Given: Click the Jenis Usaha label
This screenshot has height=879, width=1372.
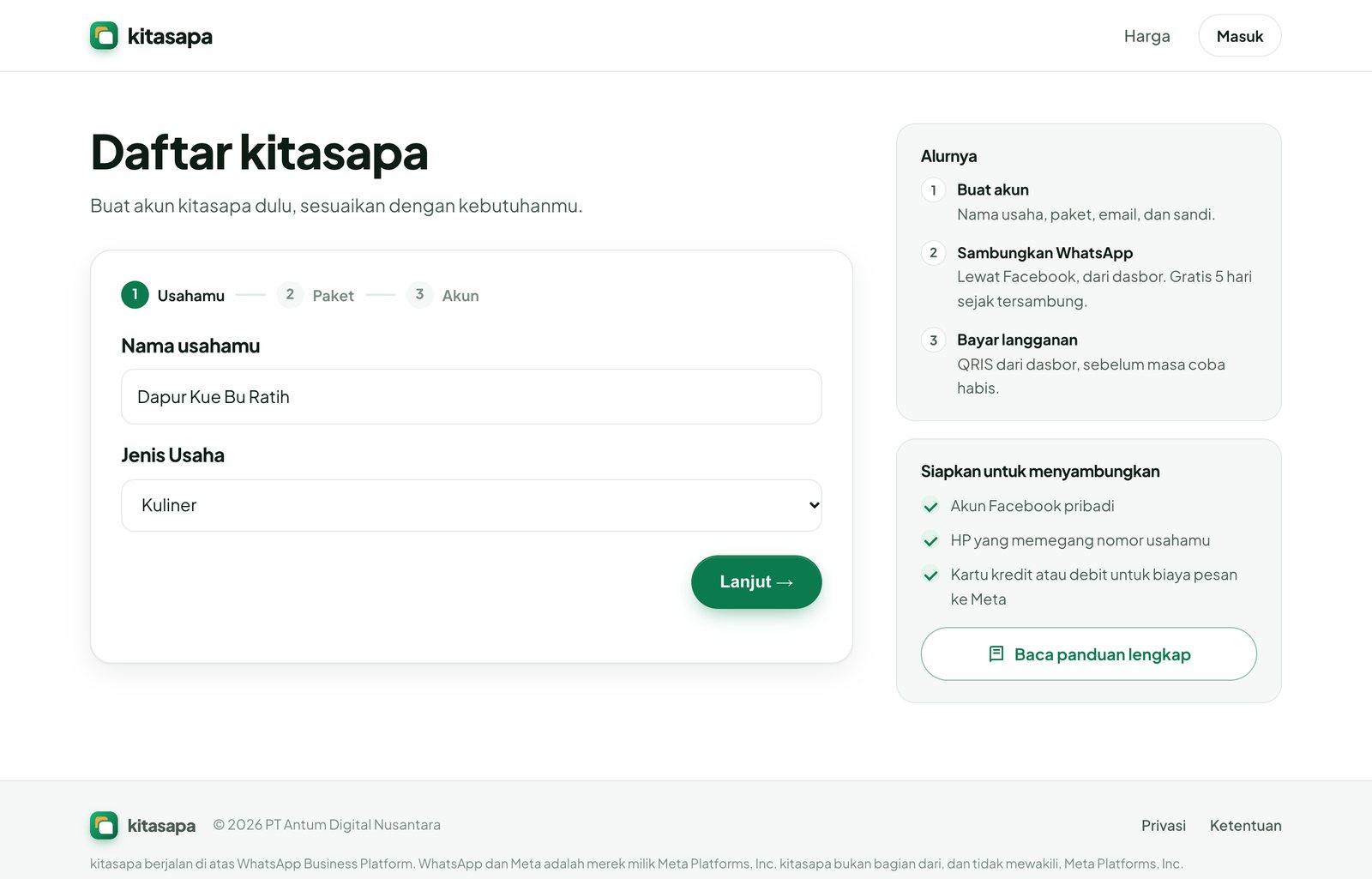Looking at the screenshot, I should tap(172, 455).
